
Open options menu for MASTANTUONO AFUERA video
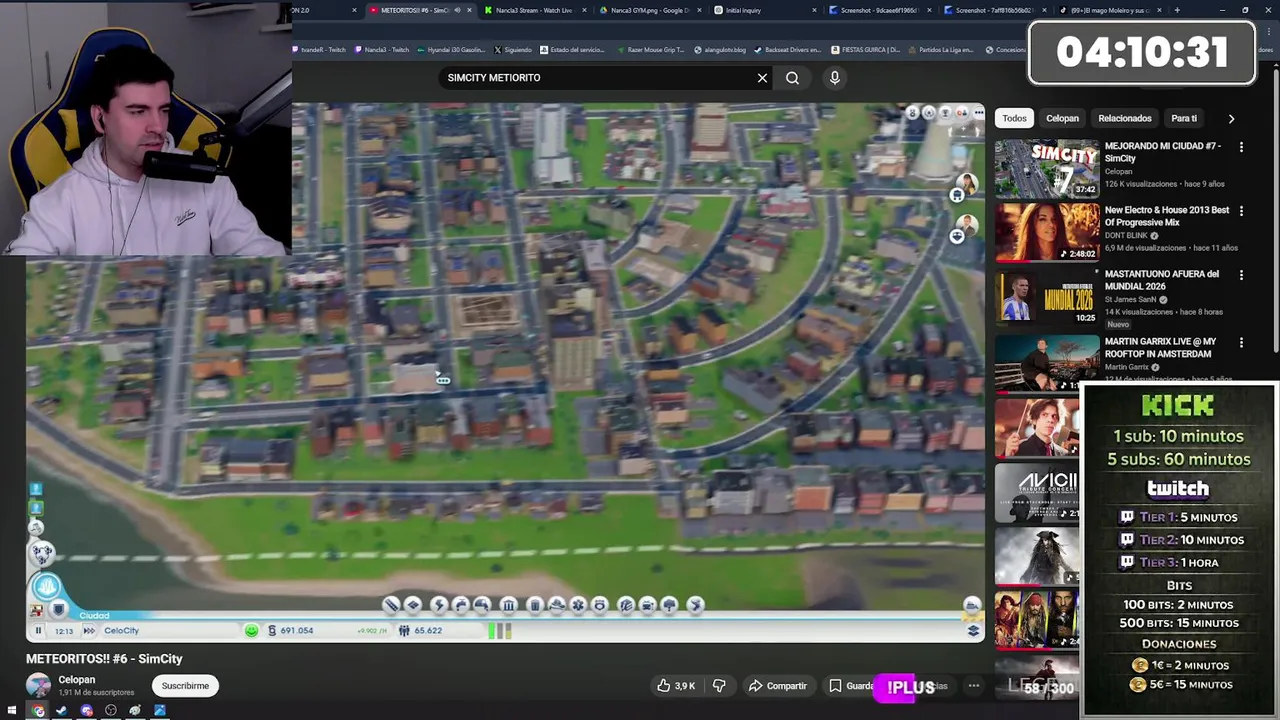1241,275
